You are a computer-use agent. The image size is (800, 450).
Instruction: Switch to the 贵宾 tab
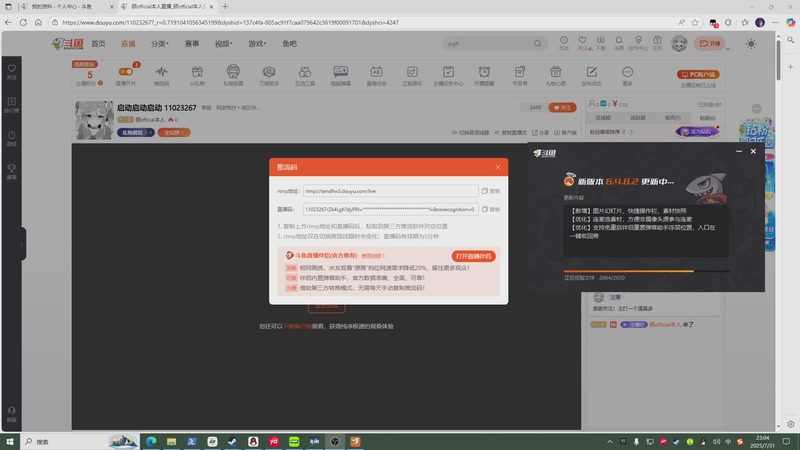[672, 118]
